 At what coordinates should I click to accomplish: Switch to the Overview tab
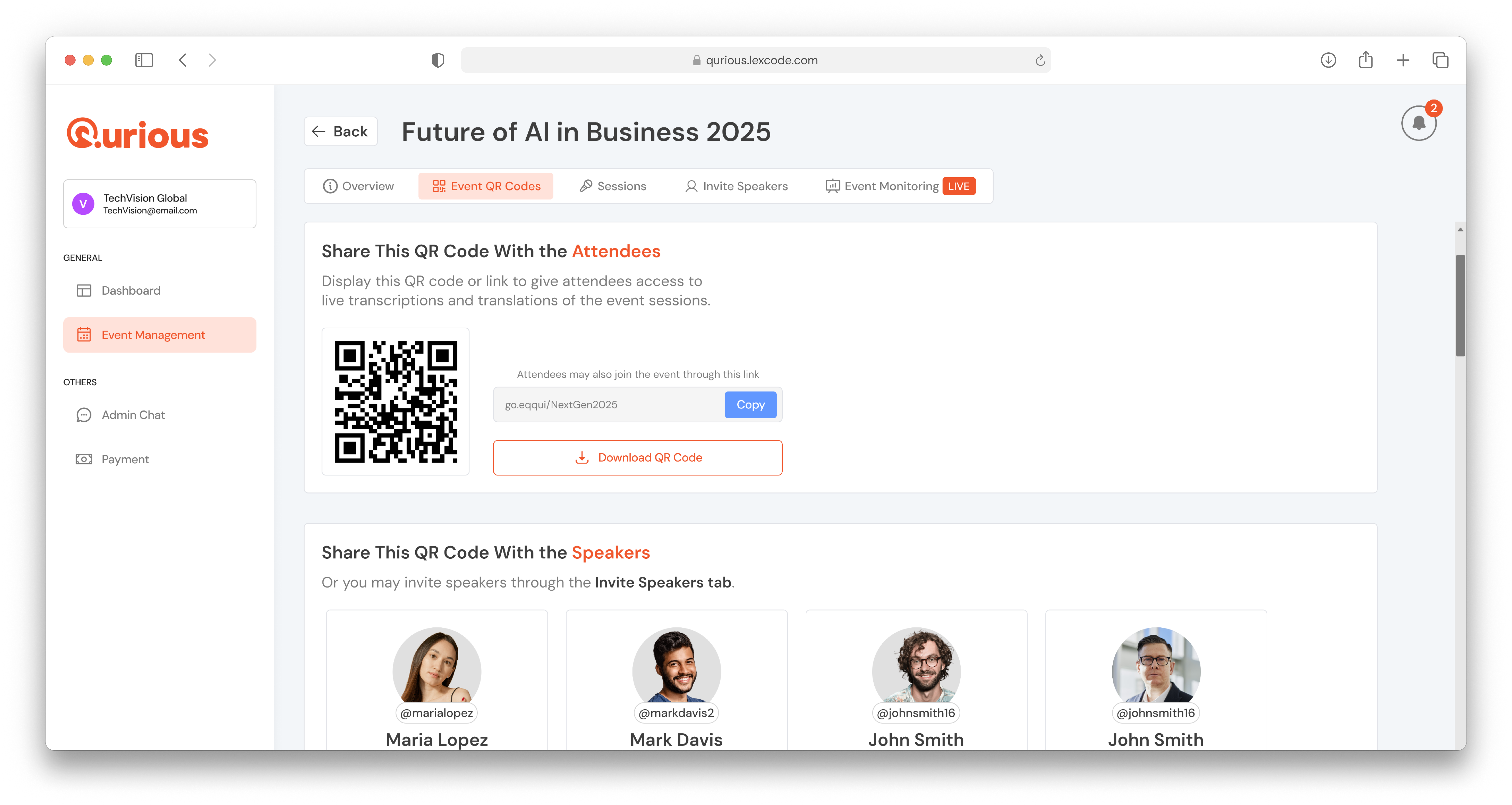tap(359, 186)
